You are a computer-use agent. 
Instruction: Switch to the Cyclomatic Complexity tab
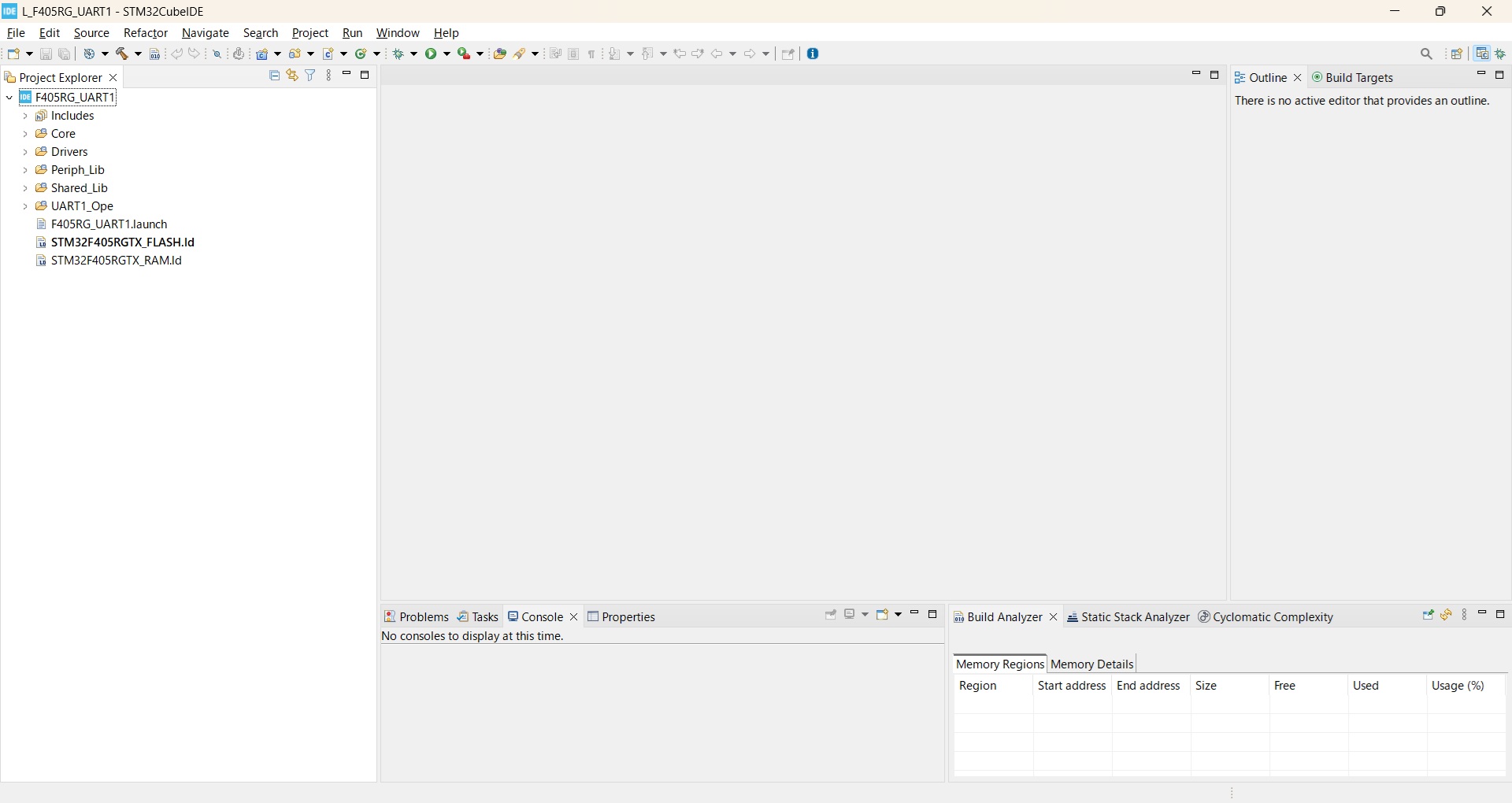[x=1266, y=617]
